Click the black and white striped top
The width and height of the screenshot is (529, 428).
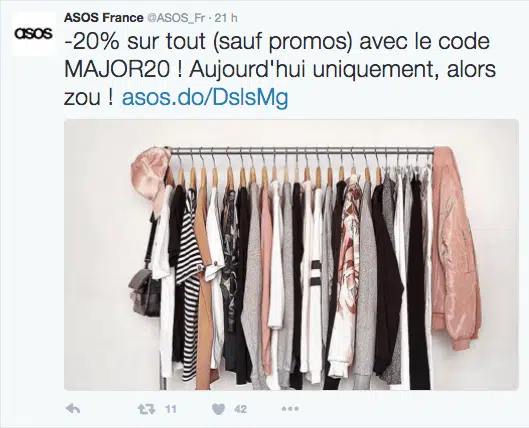(x=191, y=283)
